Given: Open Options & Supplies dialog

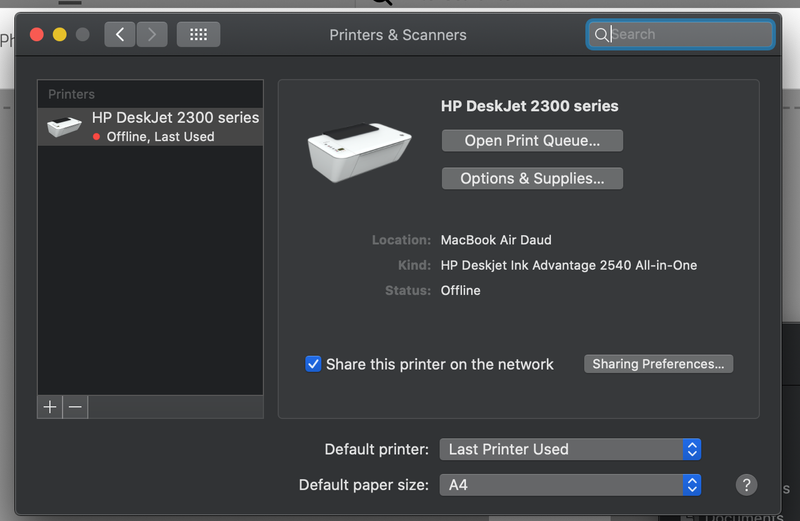Looking at the screenshot, I should point(532,178).
